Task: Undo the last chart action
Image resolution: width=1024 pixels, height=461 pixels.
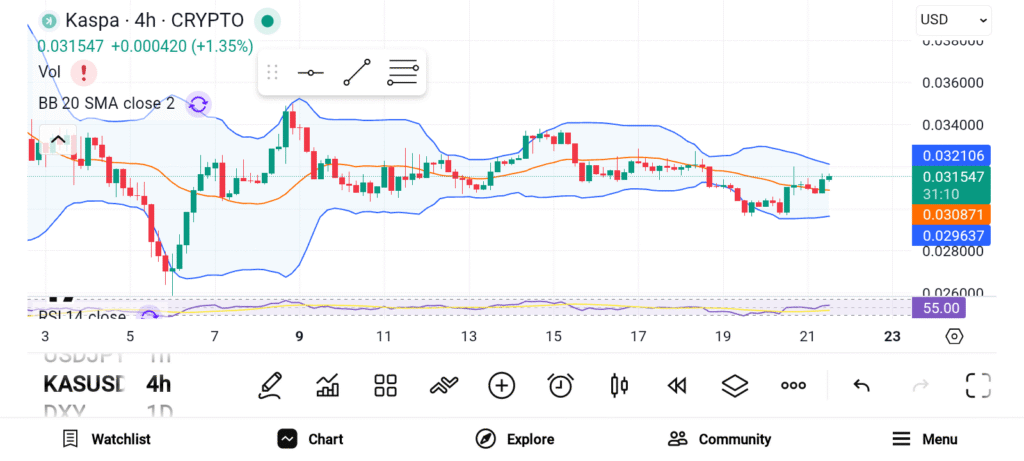Action: tap(861, 385)
